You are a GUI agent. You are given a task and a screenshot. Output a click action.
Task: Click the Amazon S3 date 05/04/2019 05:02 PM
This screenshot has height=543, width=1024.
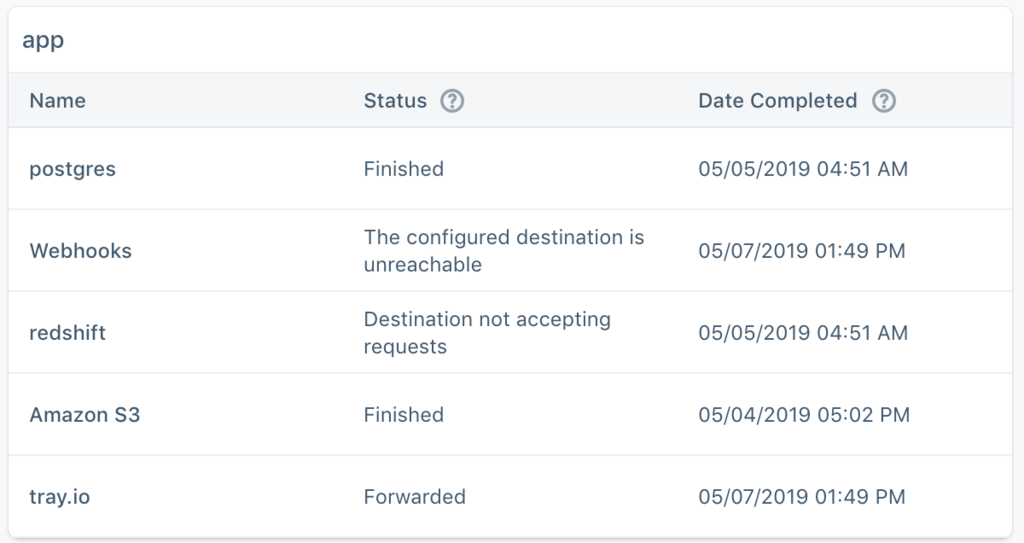pos(804,414)
